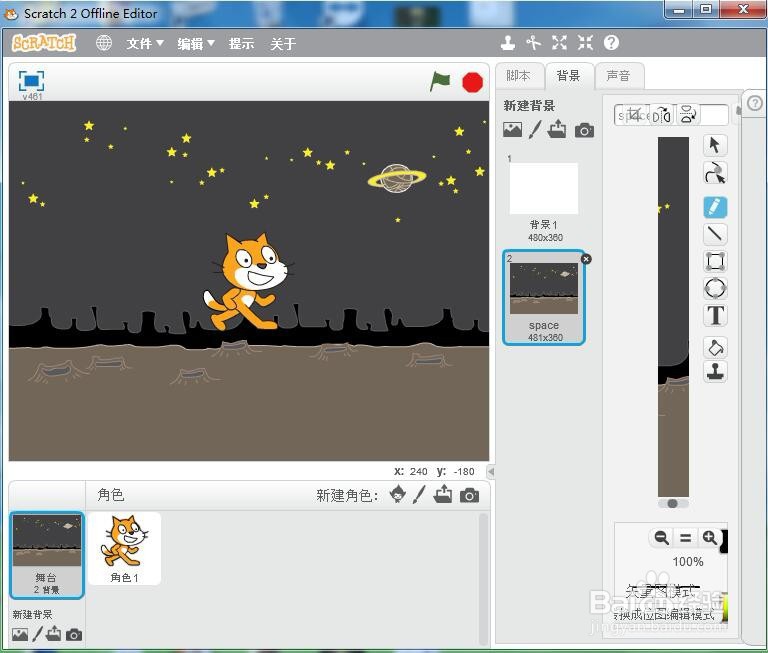Paint new backdrop below stage thumbnail
Viewport: 768px width, 653px height.
(x=38, y=634)
